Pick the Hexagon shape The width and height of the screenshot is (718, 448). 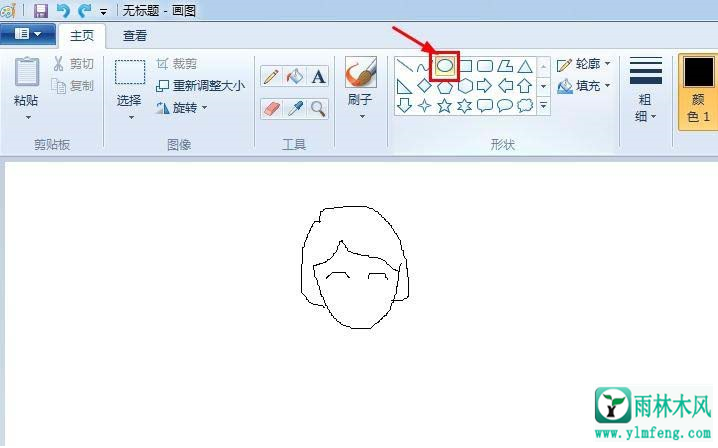tap(465, 86)
